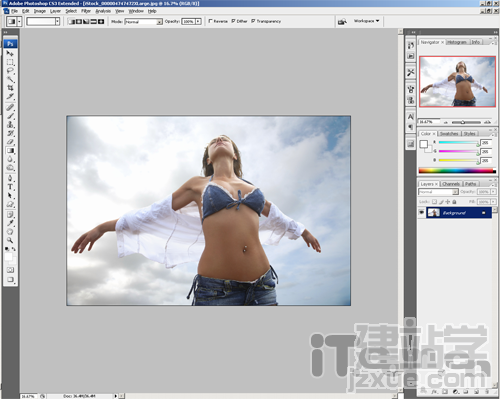Select the Dodge tool
This screenshot has height=399, width=500.
pyautogui.click(x=10, y=168)
